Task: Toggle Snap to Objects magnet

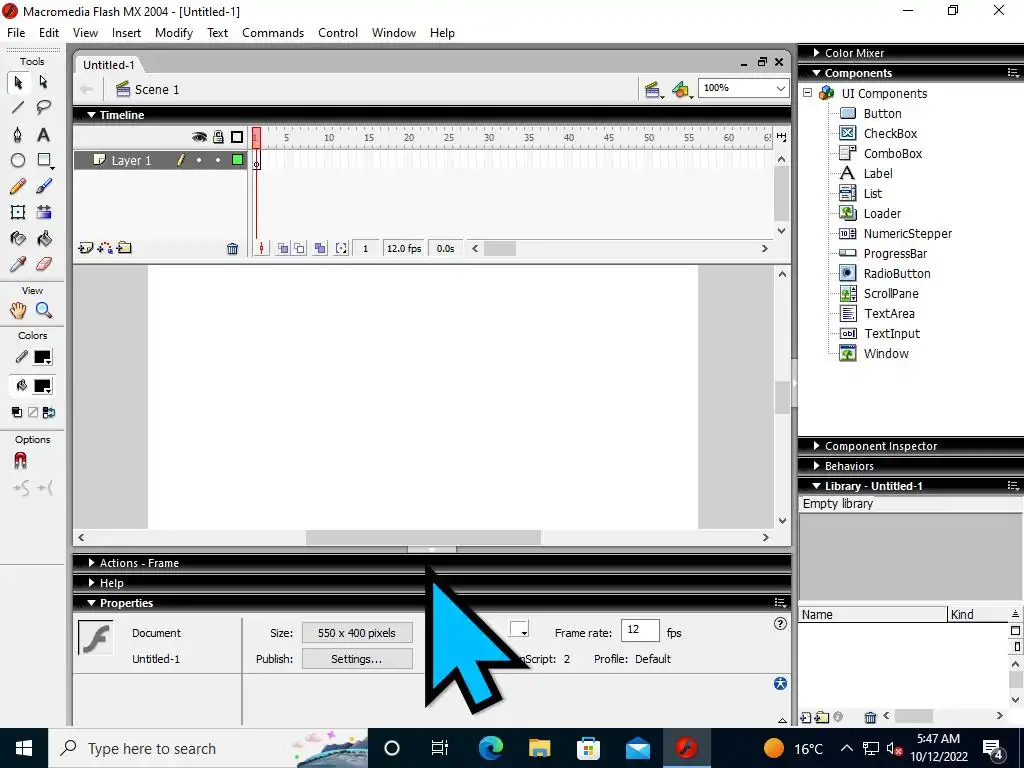Action: (x=20, y=461)
